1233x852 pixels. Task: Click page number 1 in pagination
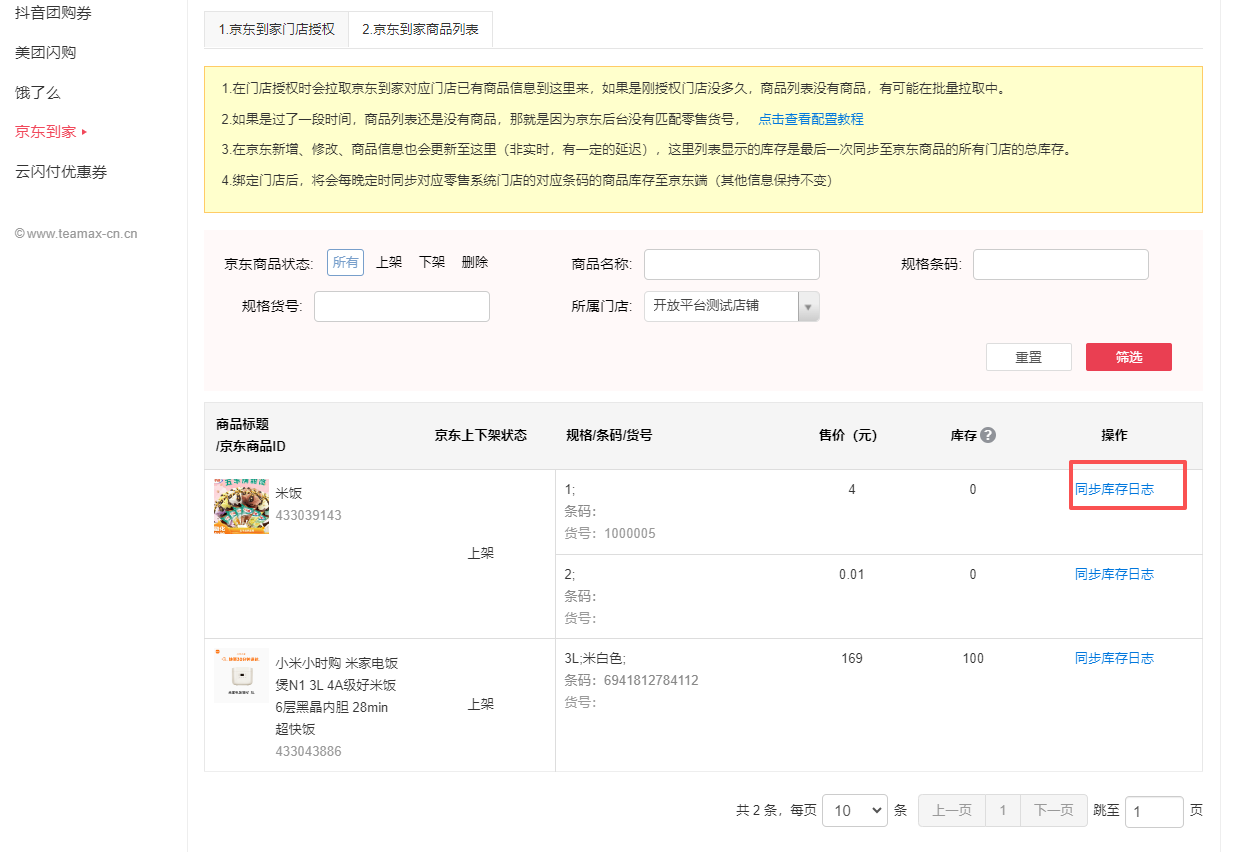click(1003, 810)
